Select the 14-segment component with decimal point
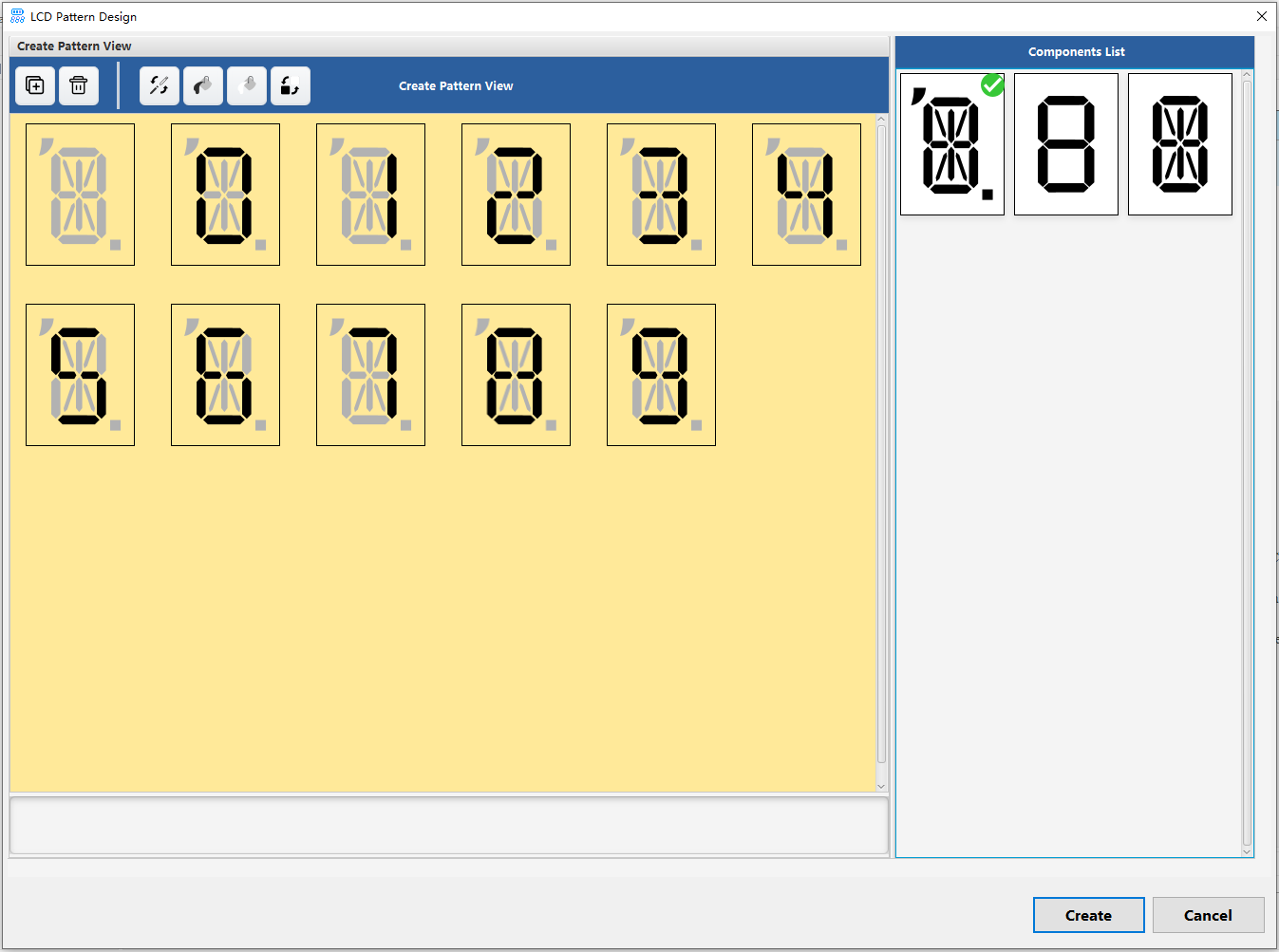 pos(951,144)
